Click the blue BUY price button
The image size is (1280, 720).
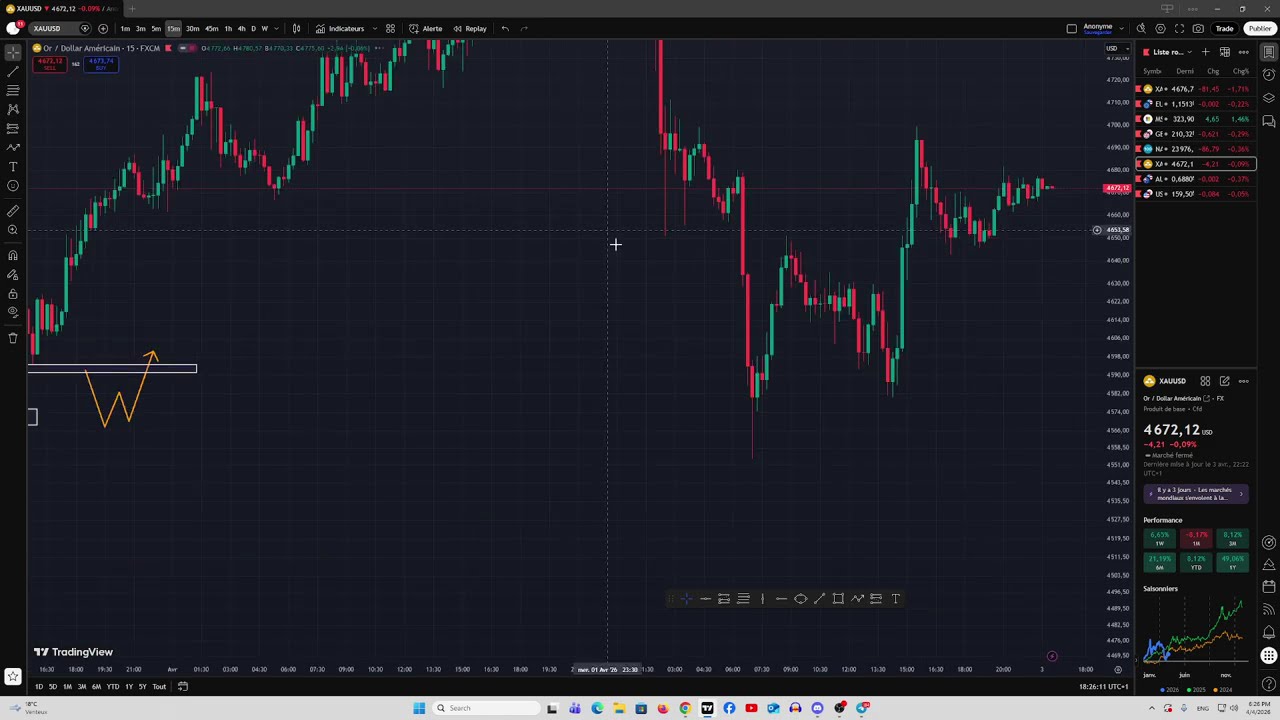pyautogui.click(x=101, y=64)
